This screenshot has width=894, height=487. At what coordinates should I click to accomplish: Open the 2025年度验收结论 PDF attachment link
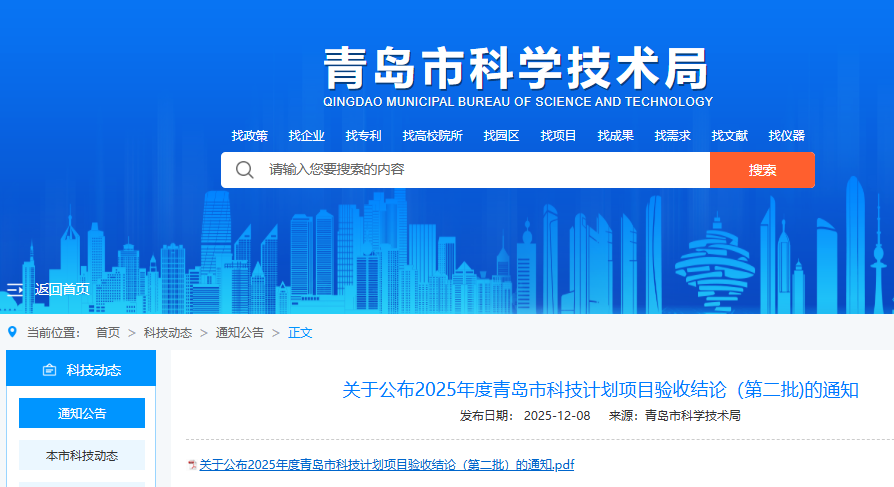[386, 465]
